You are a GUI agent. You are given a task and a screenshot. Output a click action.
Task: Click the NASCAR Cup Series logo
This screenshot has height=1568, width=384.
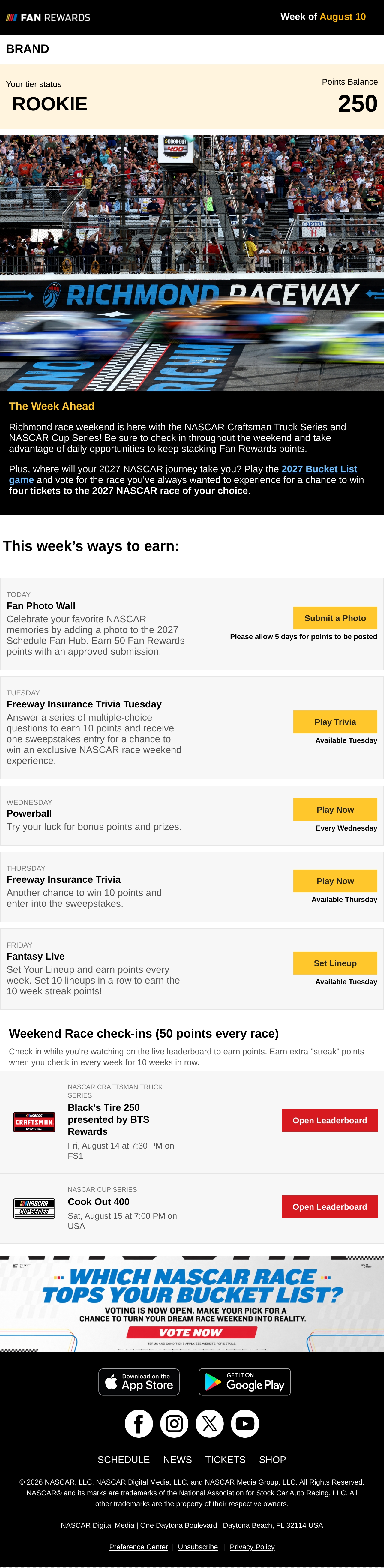pos(34,1208)
